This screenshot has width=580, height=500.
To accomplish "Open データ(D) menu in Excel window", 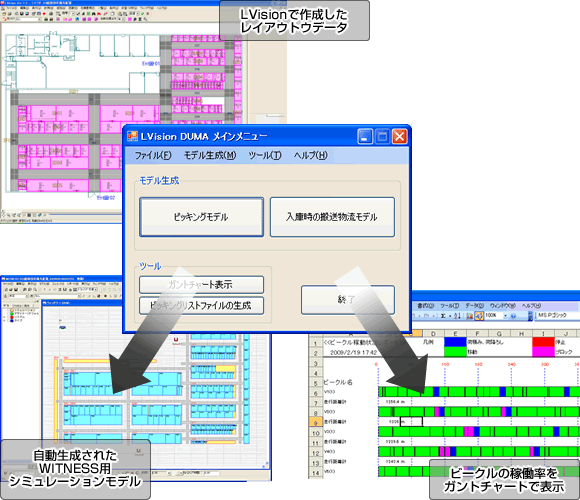I will [x=474, y=305].
